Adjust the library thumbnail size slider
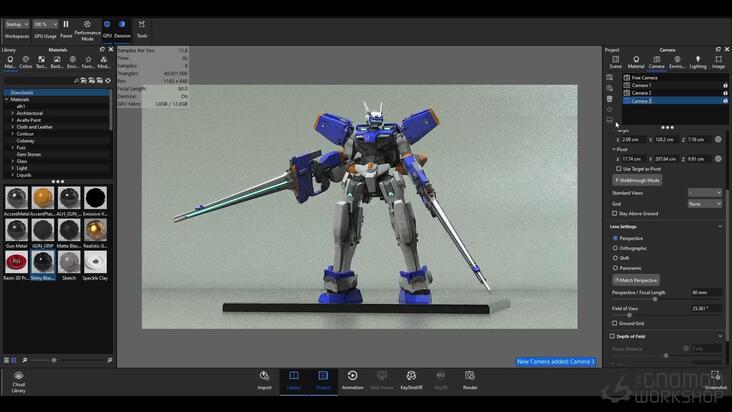This screenshot has width=732, height=412. 54,360
